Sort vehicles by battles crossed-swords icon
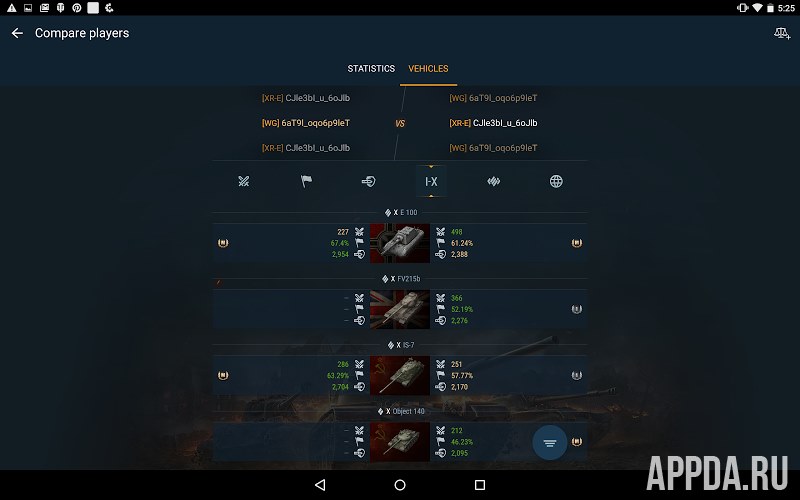This screenshot has height=500, width=800. (x=244, y=181)
